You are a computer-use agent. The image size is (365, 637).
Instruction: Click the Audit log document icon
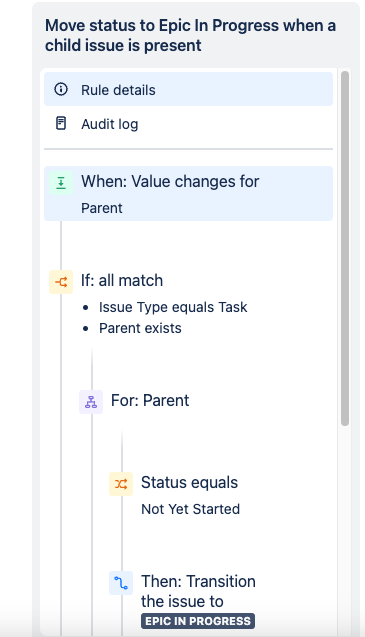click(x=61, y=123)
